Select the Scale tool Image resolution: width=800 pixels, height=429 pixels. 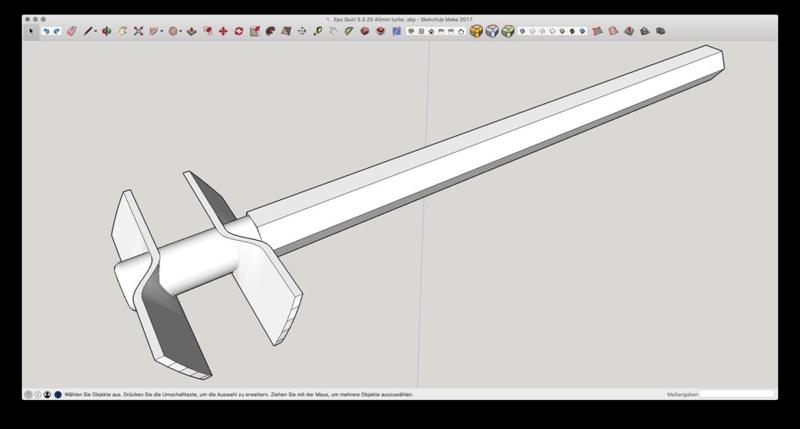(255, 31)
